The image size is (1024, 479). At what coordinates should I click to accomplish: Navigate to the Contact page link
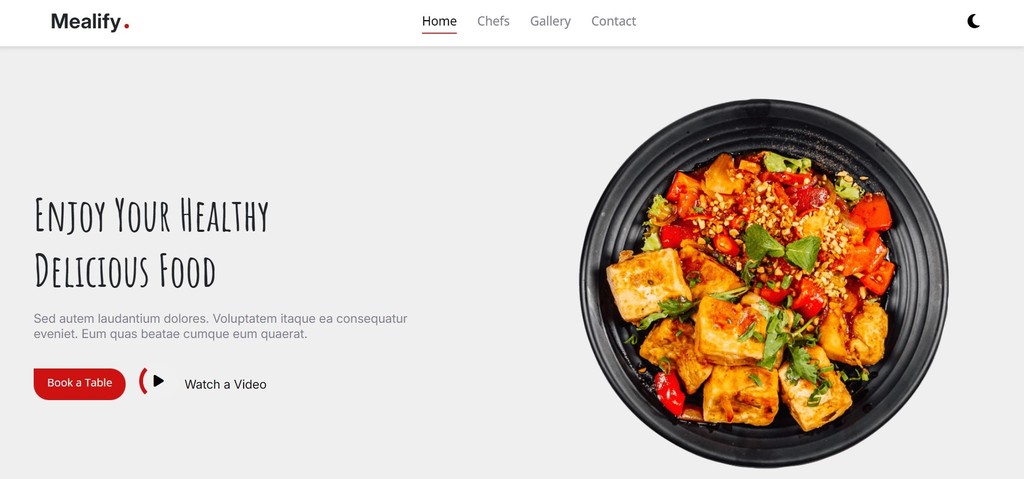pos(613,22)
